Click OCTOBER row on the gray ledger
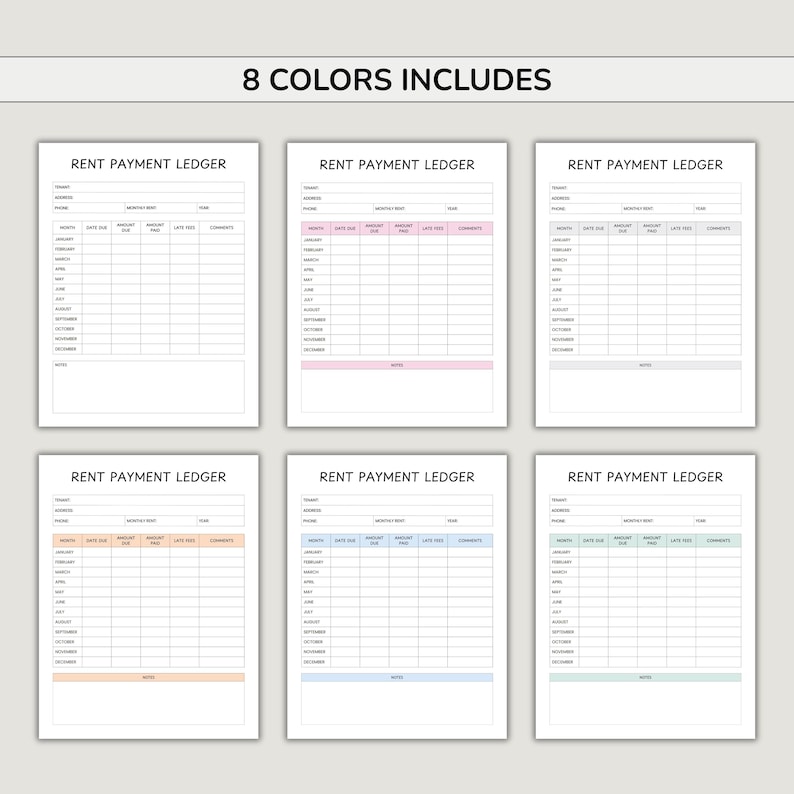Screen dimensions: 794x794 (645, 330)
